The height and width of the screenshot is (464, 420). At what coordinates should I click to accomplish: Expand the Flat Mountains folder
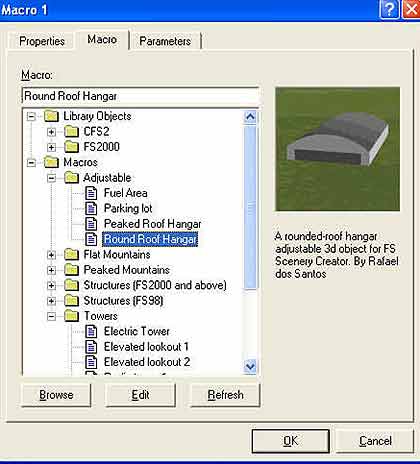(x=51, y=255)
